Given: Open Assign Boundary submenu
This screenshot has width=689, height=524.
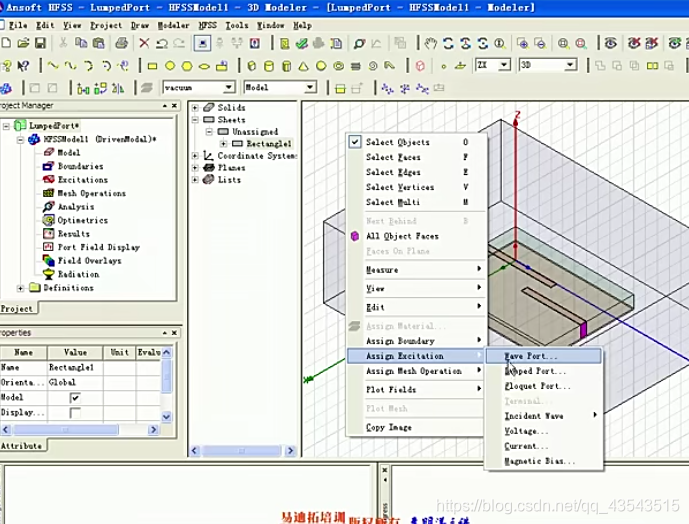Looking at the screenshot, I should 415,341.
